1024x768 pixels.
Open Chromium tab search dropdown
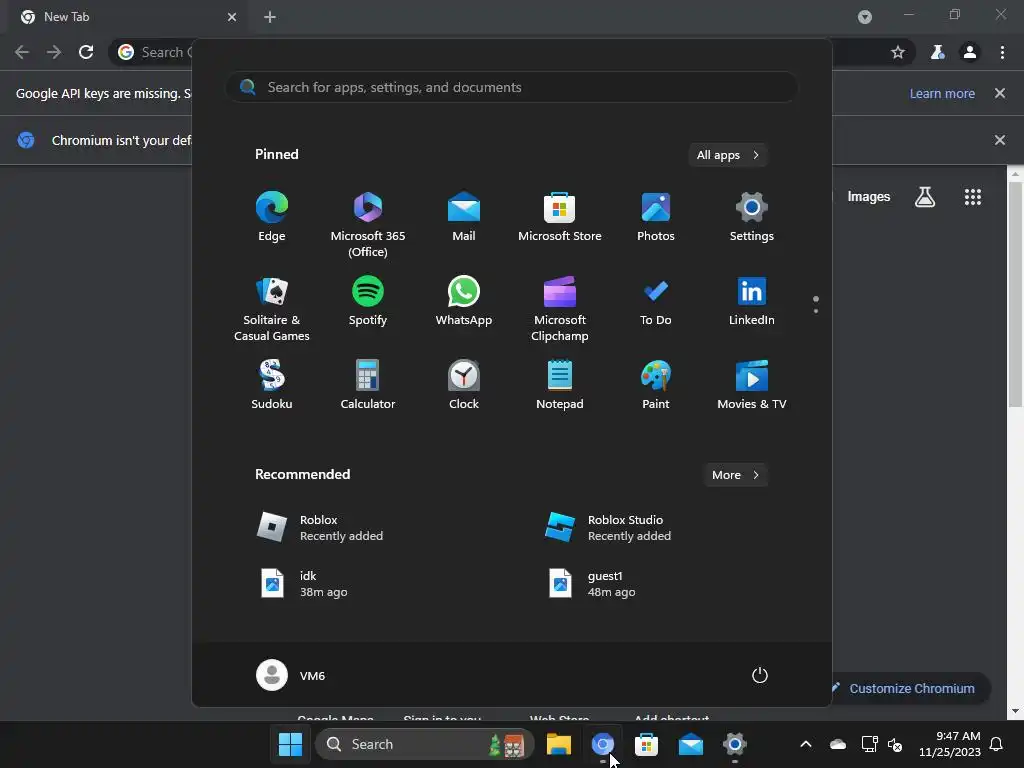(x=865, y=17)
